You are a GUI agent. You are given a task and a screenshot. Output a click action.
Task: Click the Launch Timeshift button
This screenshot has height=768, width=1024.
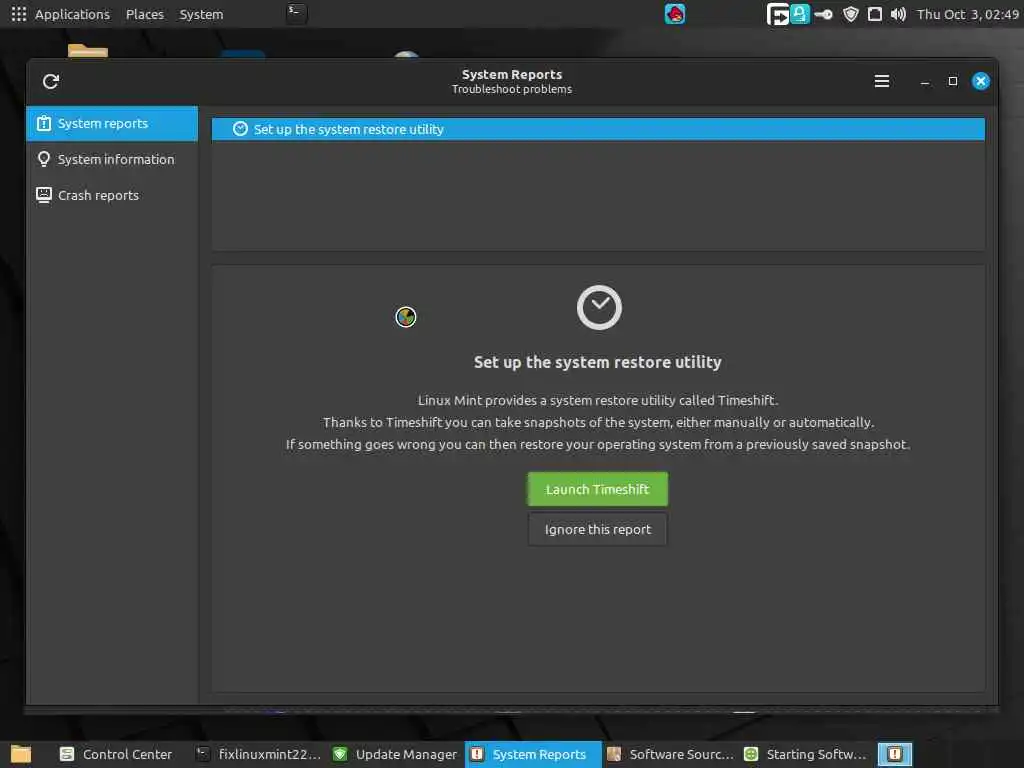(598, 489)
